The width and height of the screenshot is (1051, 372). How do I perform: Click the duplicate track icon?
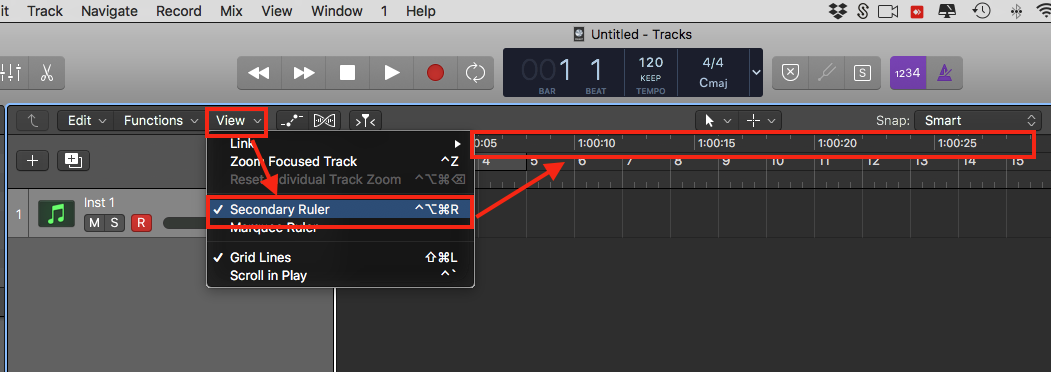point(73,161)
